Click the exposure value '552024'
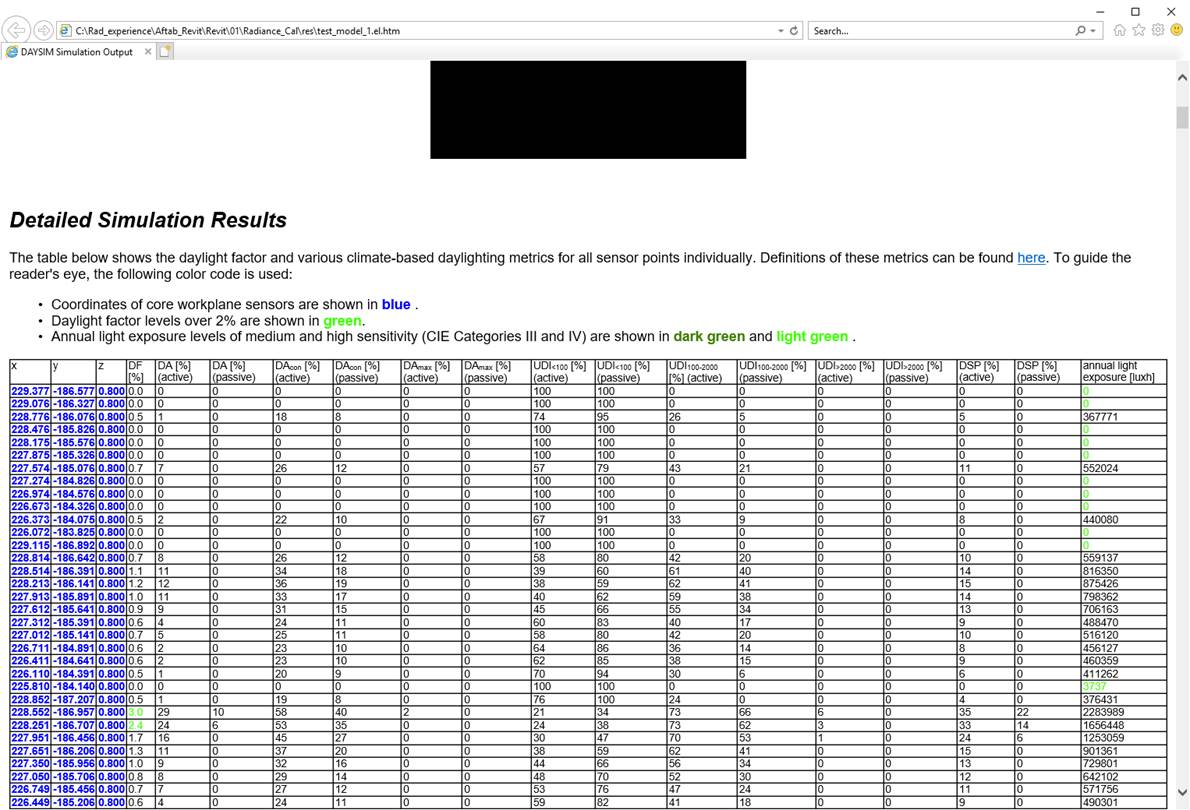 (1100, 468)
